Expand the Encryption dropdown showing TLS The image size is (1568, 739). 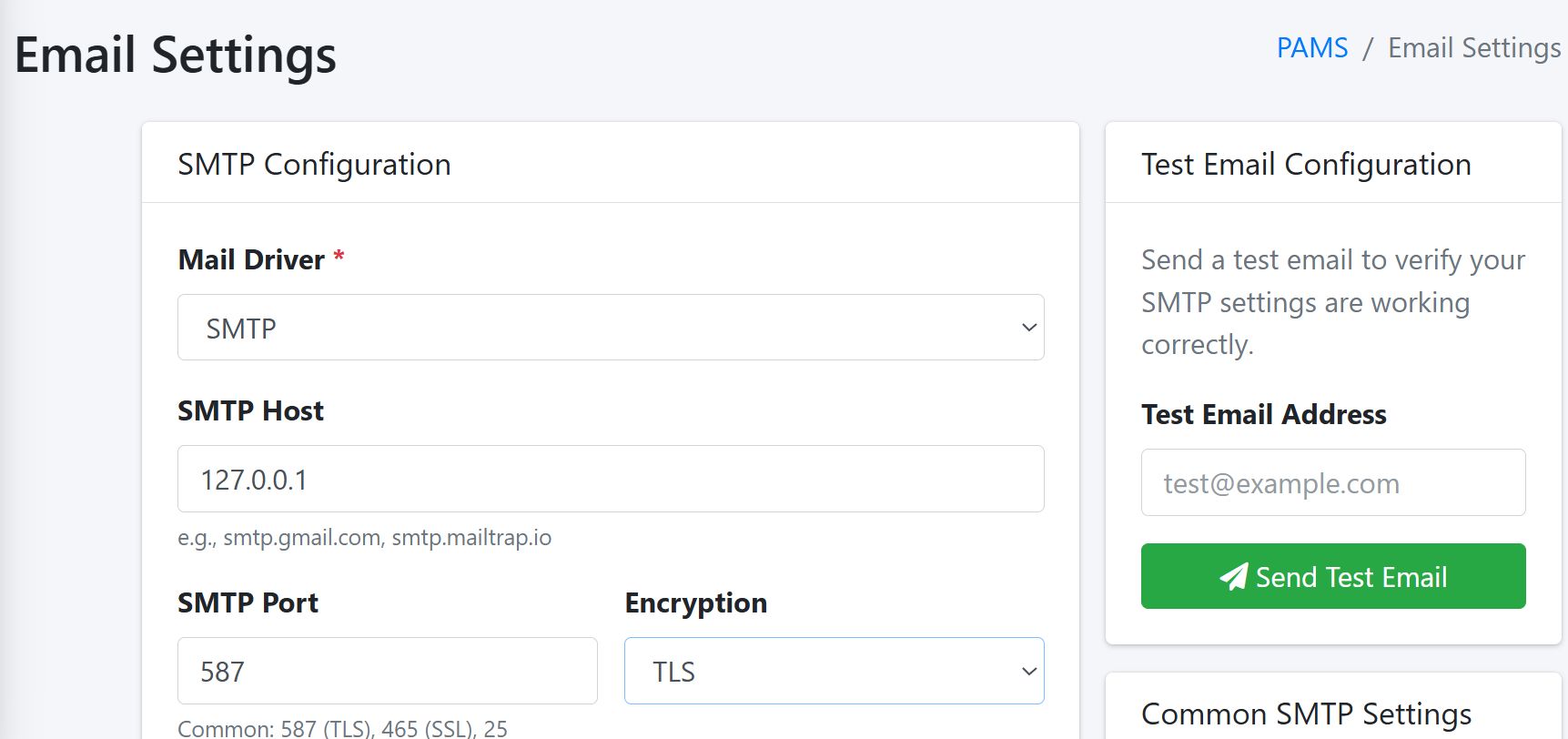point(834,672)
